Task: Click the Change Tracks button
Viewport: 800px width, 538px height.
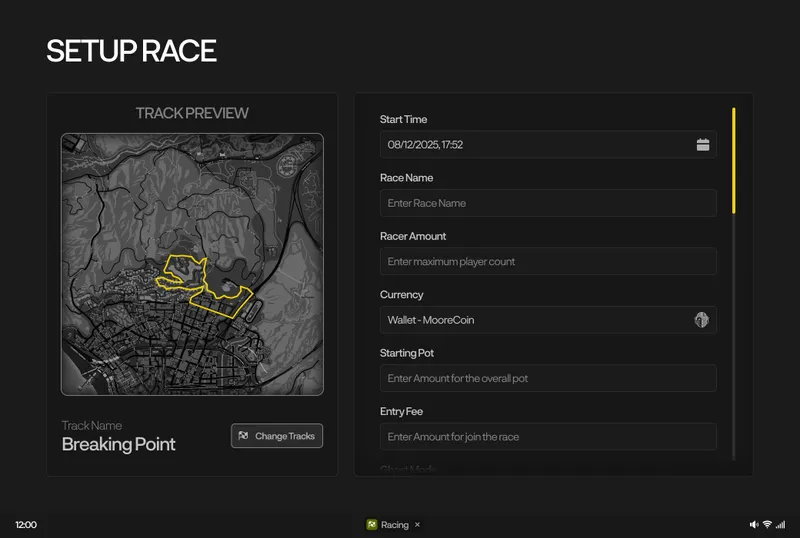Action: click(277, 435)
